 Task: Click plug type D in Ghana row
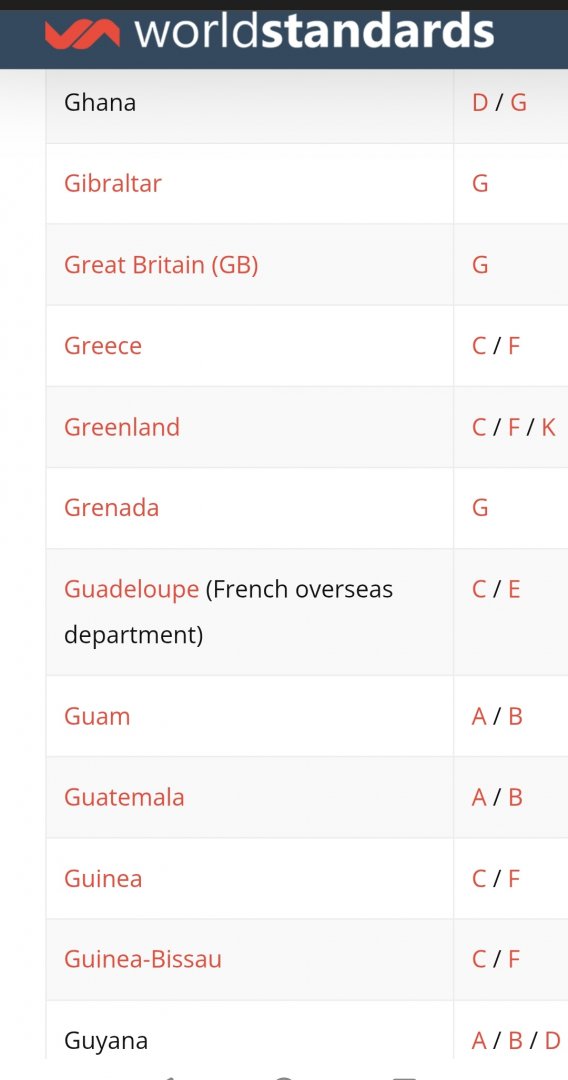pyautogui.click(x=480, y=103)
